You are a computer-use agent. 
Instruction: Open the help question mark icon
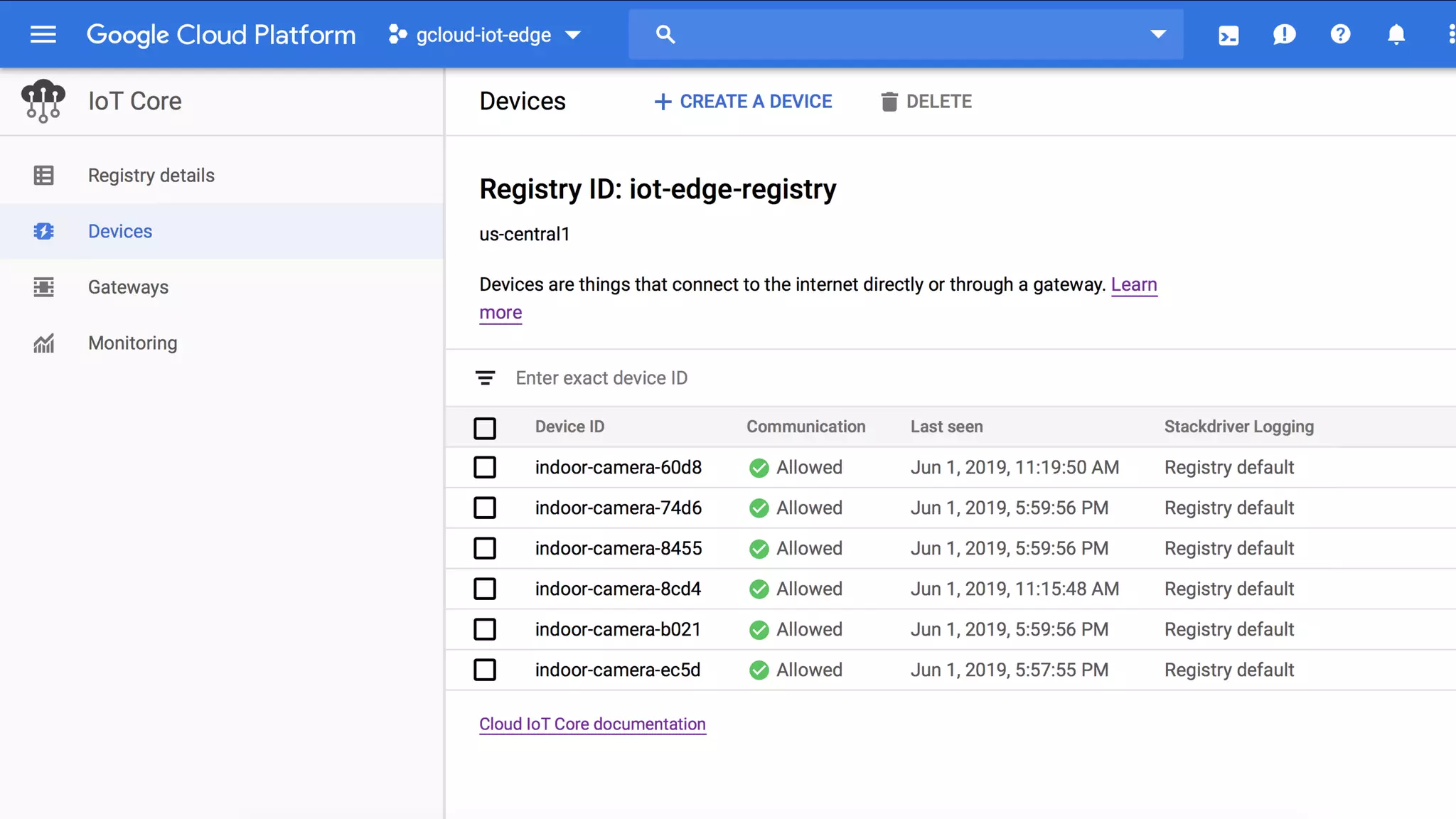pos(1340,34)
